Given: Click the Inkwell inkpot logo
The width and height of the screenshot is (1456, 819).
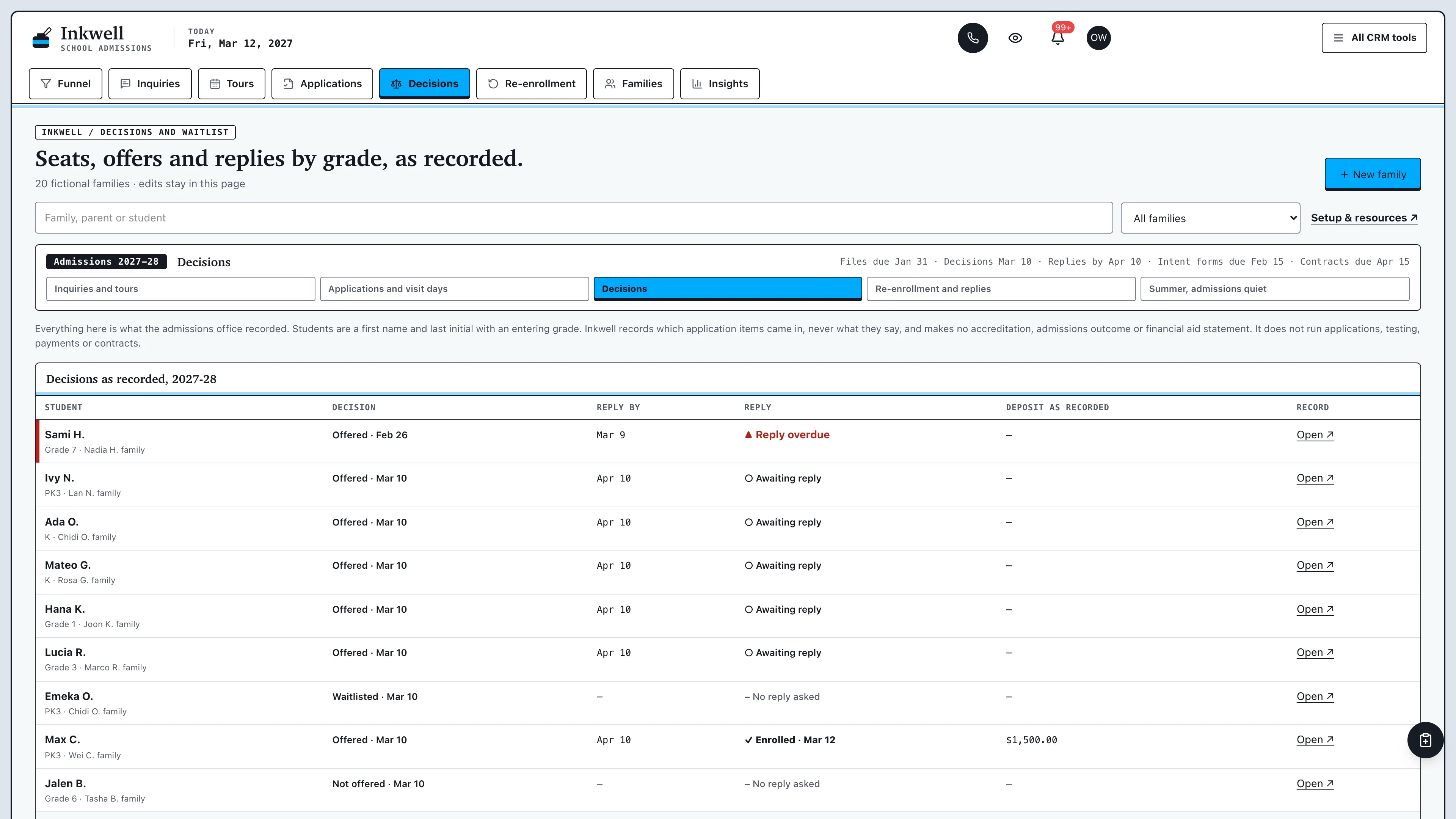Looking at the screenshot, I should point(41,38).
